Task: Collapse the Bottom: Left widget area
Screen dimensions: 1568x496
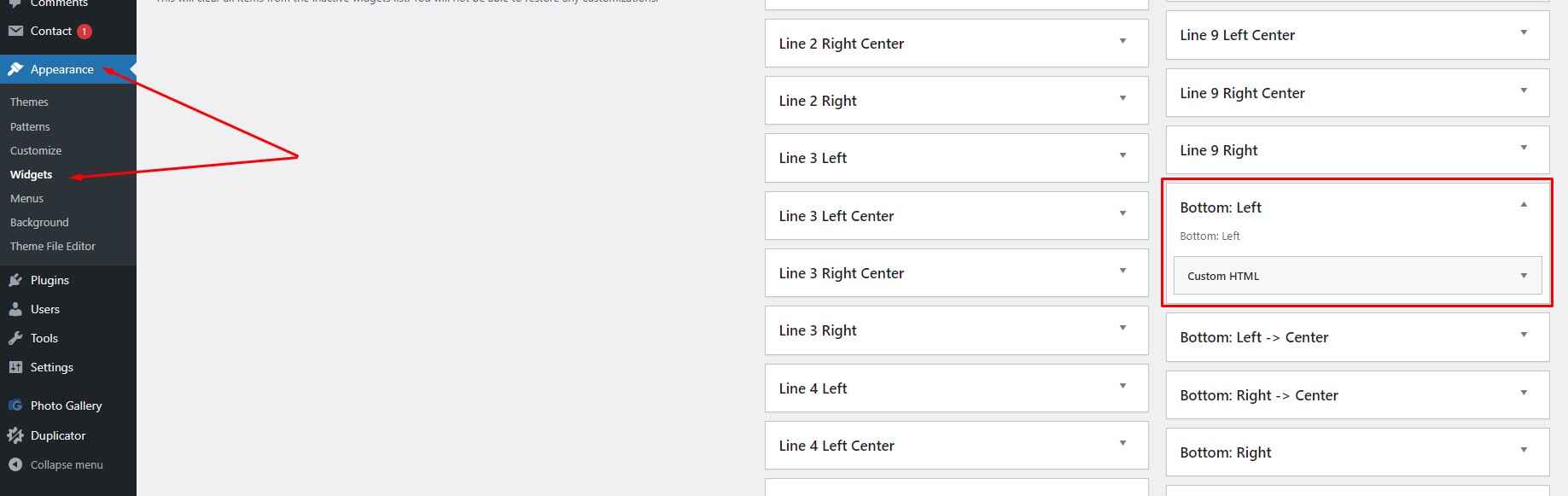Action: 1523,205
